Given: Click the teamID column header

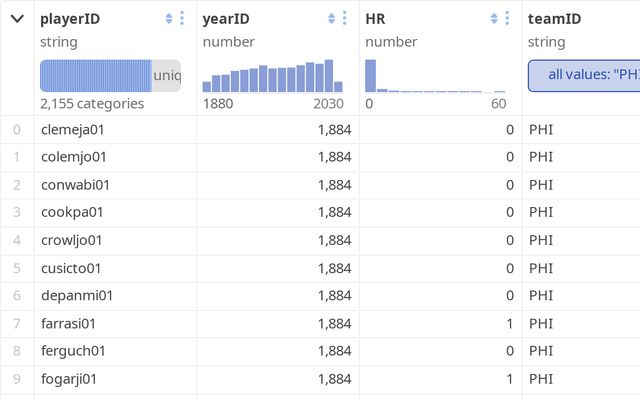Looking at the screenshot, I should [553, 19].
